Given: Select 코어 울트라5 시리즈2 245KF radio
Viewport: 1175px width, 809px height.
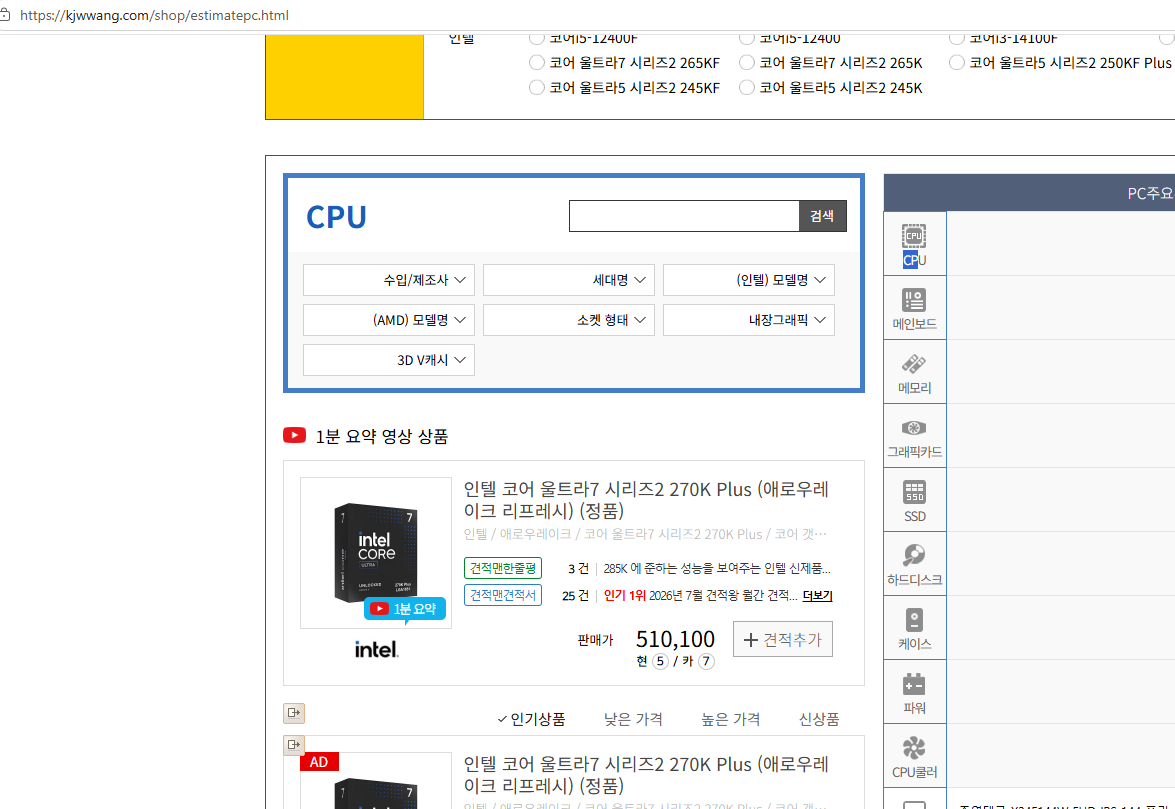Looking at the screenshot, I should click(x=537, y=88).
